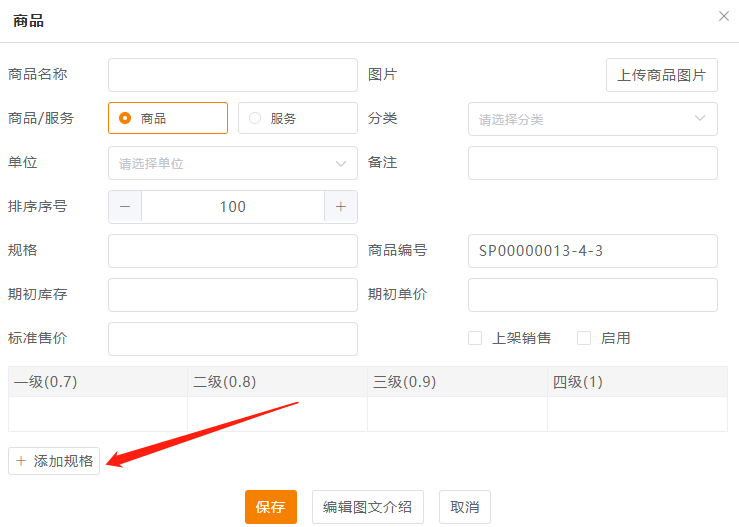Close the 商品 dialog with X icon
The height and width of the screenshot is (527, 739).
(x=724, y=17)
